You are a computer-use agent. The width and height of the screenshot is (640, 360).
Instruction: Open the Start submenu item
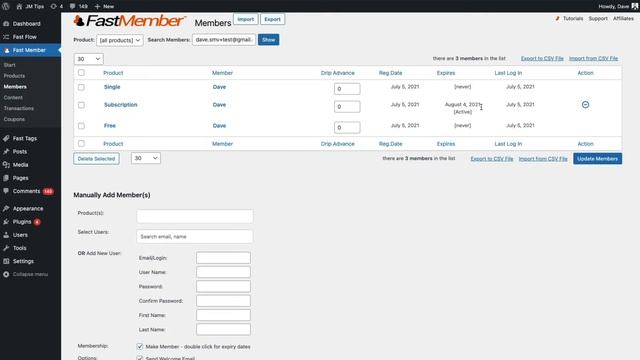9,65
